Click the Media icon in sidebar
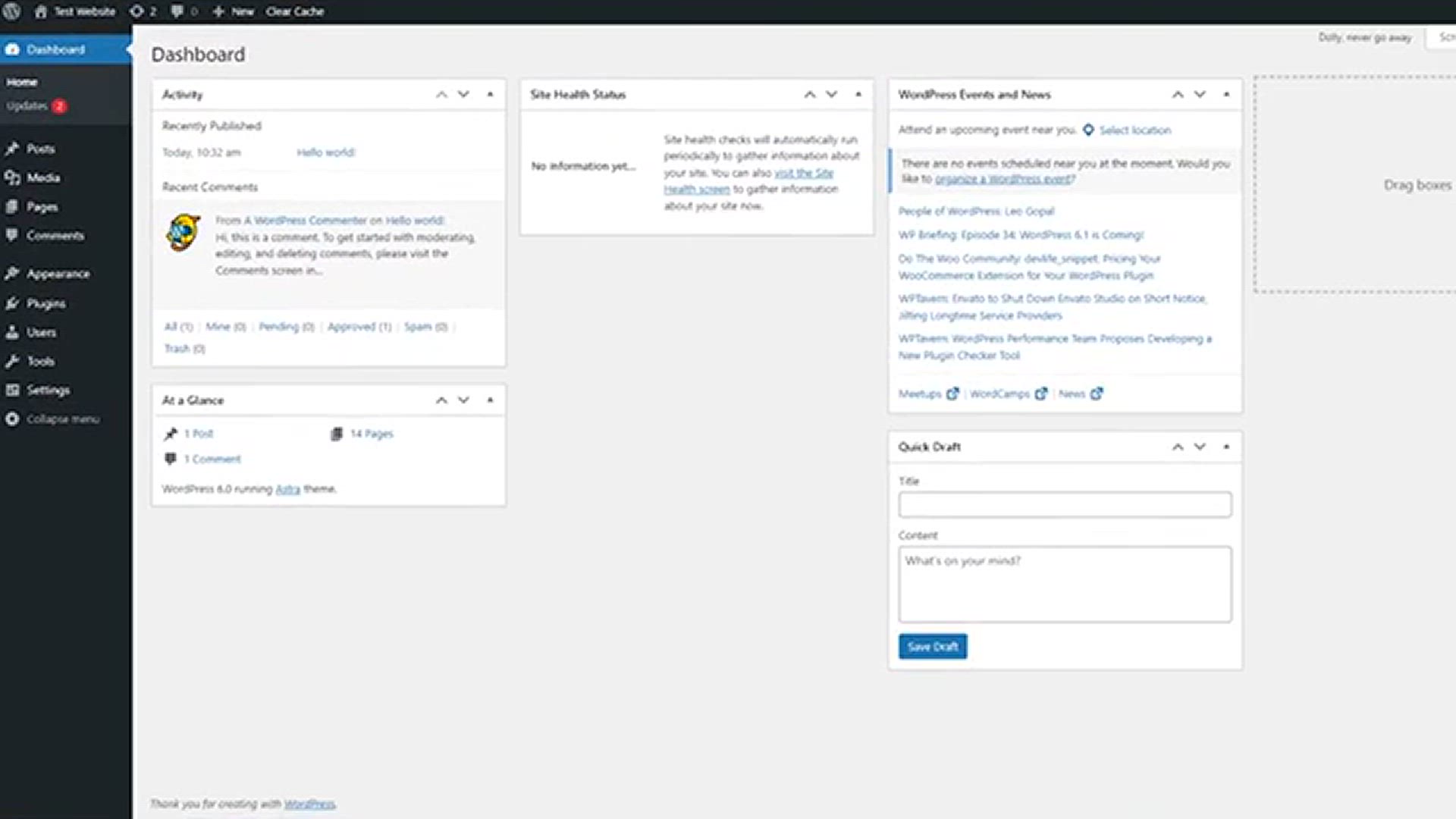Screen dimensions: 1456x819 click(x=12, y=177)
